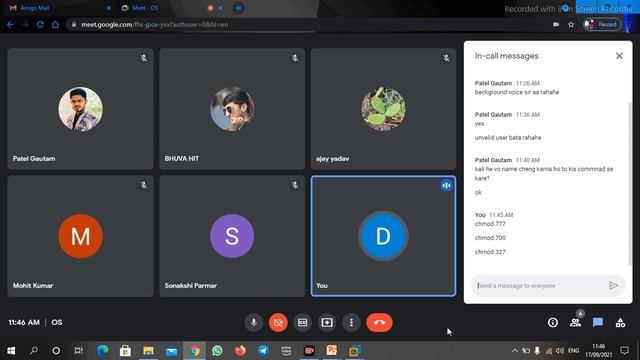
Task: Select Patel Gautam's video tile
Action: point(80,109)
